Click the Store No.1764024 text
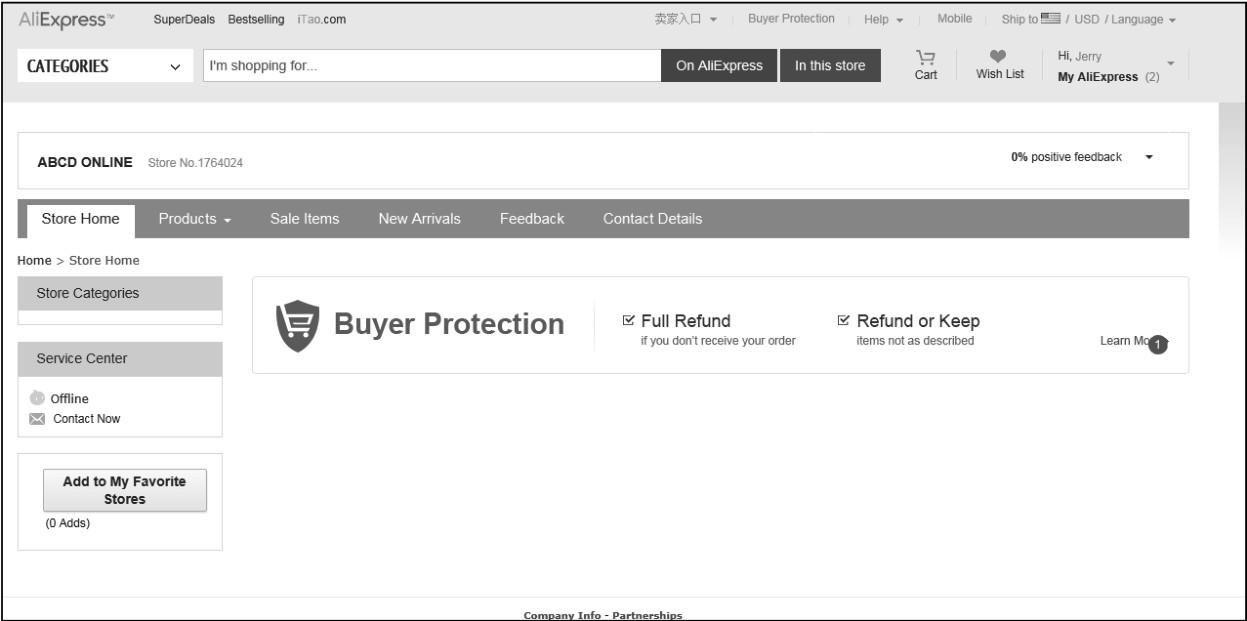The height and width of the screenshot is (621, 1247). (x=196, y=163)
